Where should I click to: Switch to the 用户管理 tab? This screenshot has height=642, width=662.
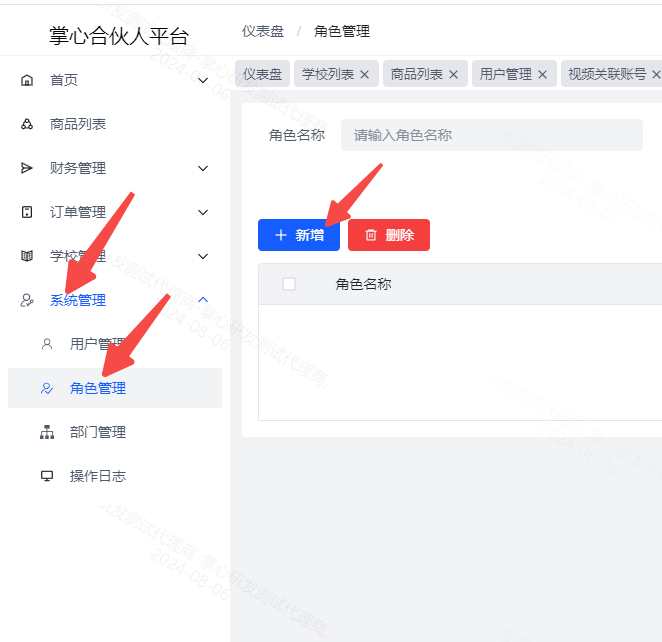(505, 74)
